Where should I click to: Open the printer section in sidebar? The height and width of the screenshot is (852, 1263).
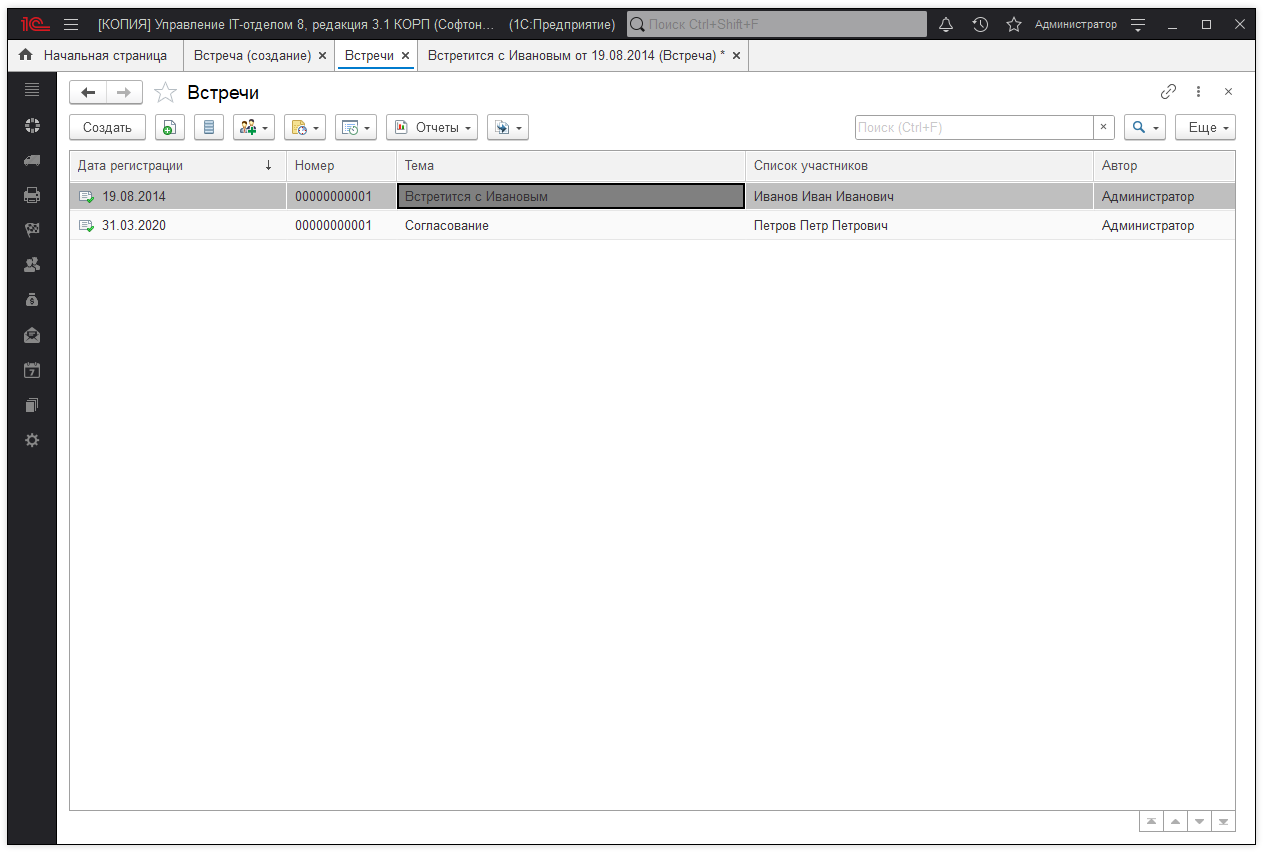click(x=32, y=195)
